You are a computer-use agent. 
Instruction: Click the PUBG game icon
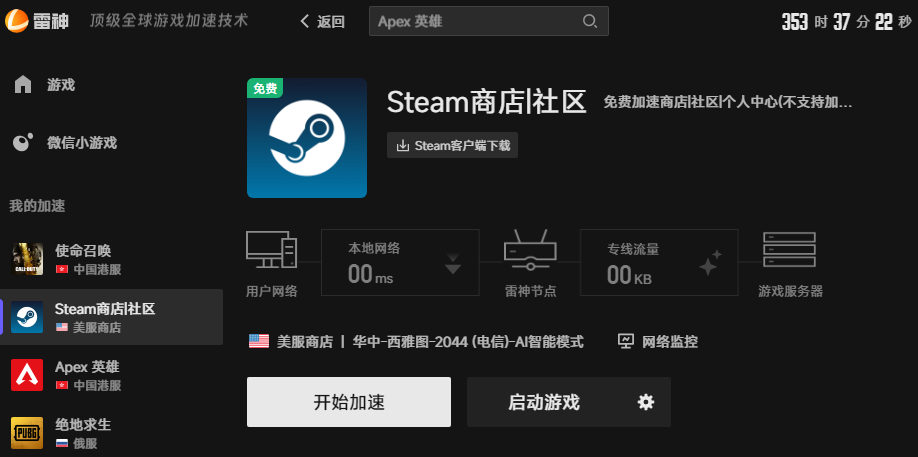click(27, 433)
